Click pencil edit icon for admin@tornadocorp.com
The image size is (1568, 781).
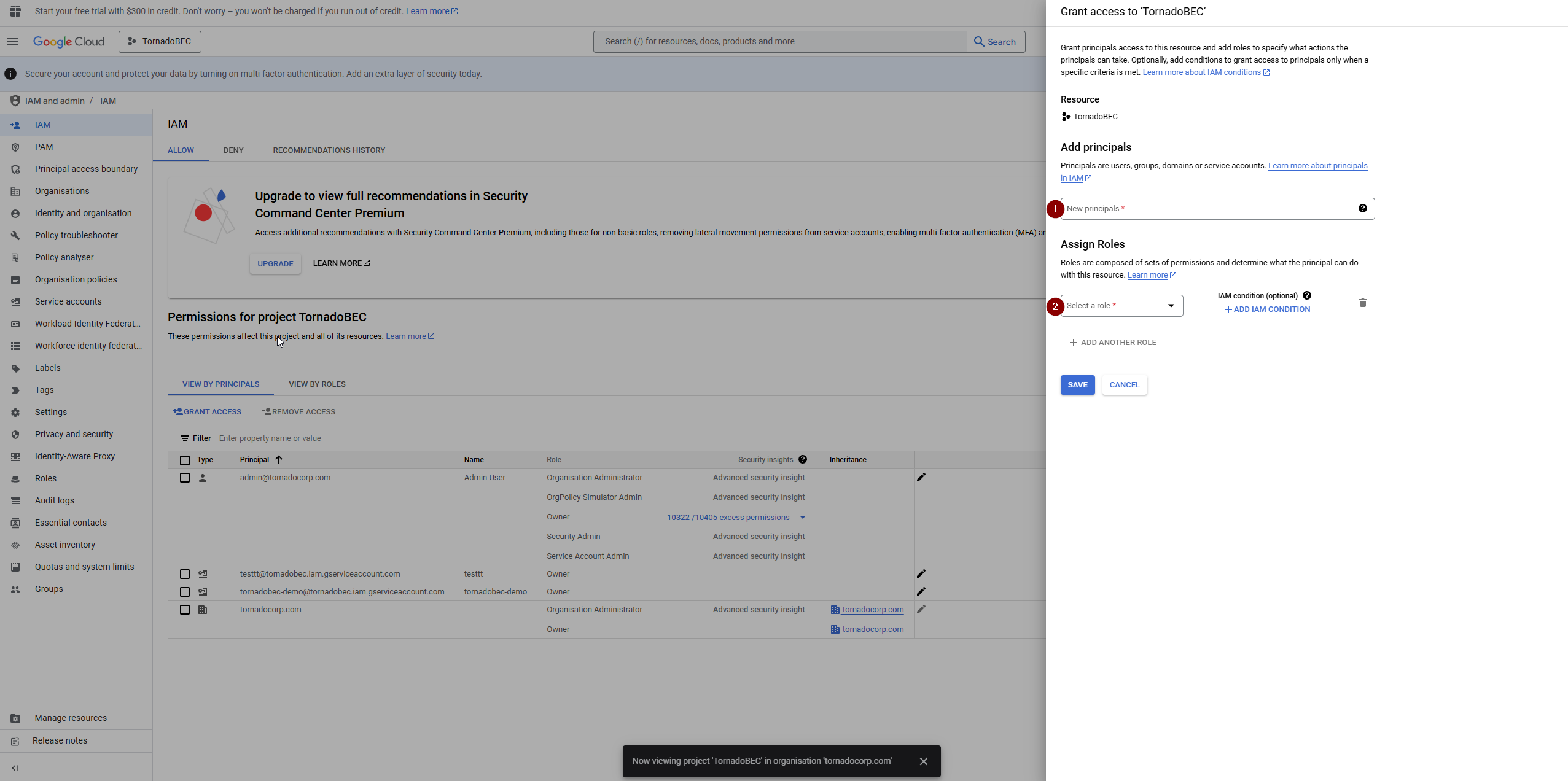pyautogui.click(x=921, y=478)
